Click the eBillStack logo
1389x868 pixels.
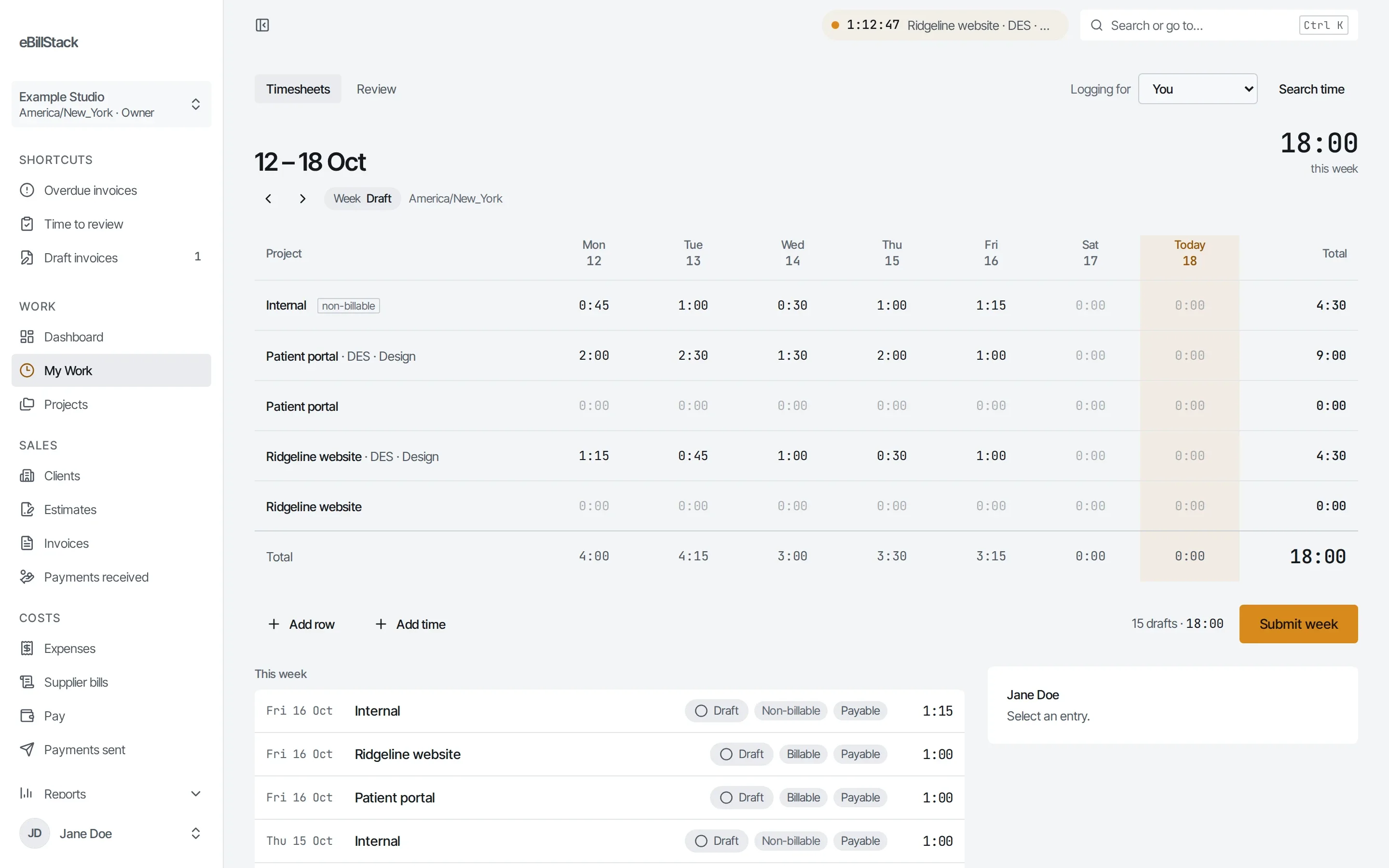coord(49,42)
